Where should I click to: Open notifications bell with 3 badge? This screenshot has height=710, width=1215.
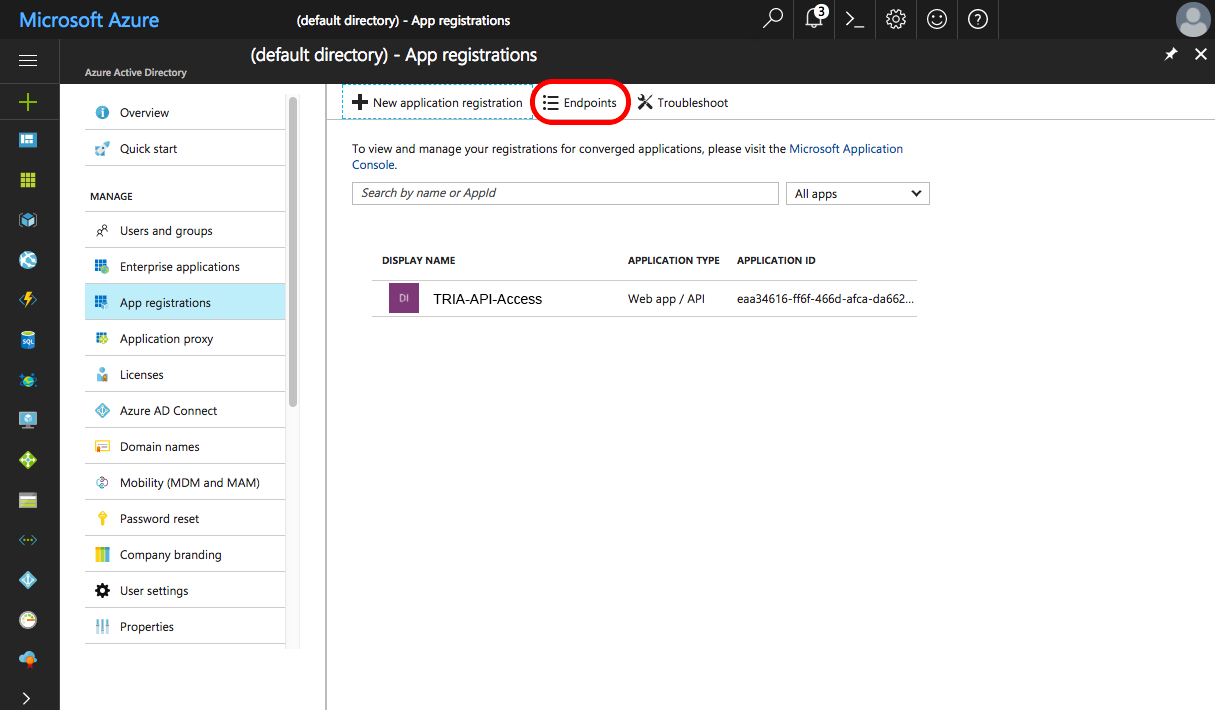pyautogui.click(x=816, y=18)
